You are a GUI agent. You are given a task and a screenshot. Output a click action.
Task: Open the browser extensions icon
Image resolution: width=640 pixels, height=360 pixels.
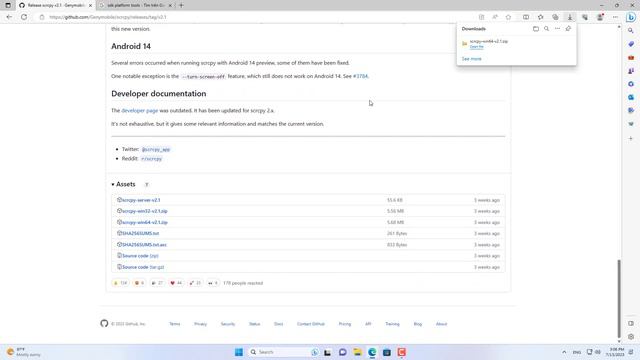pyautogui.click(x=585, y=17)
